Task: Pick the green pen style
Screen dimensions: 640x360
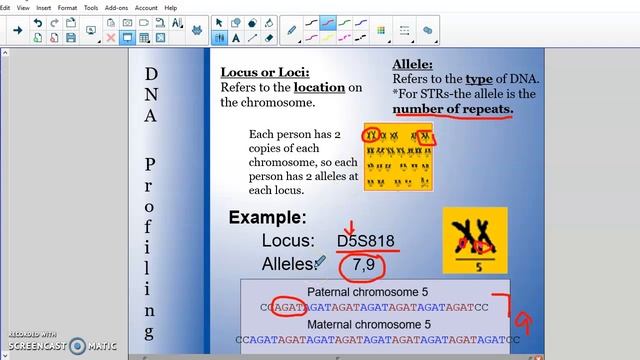Action: tap(344, 23)
